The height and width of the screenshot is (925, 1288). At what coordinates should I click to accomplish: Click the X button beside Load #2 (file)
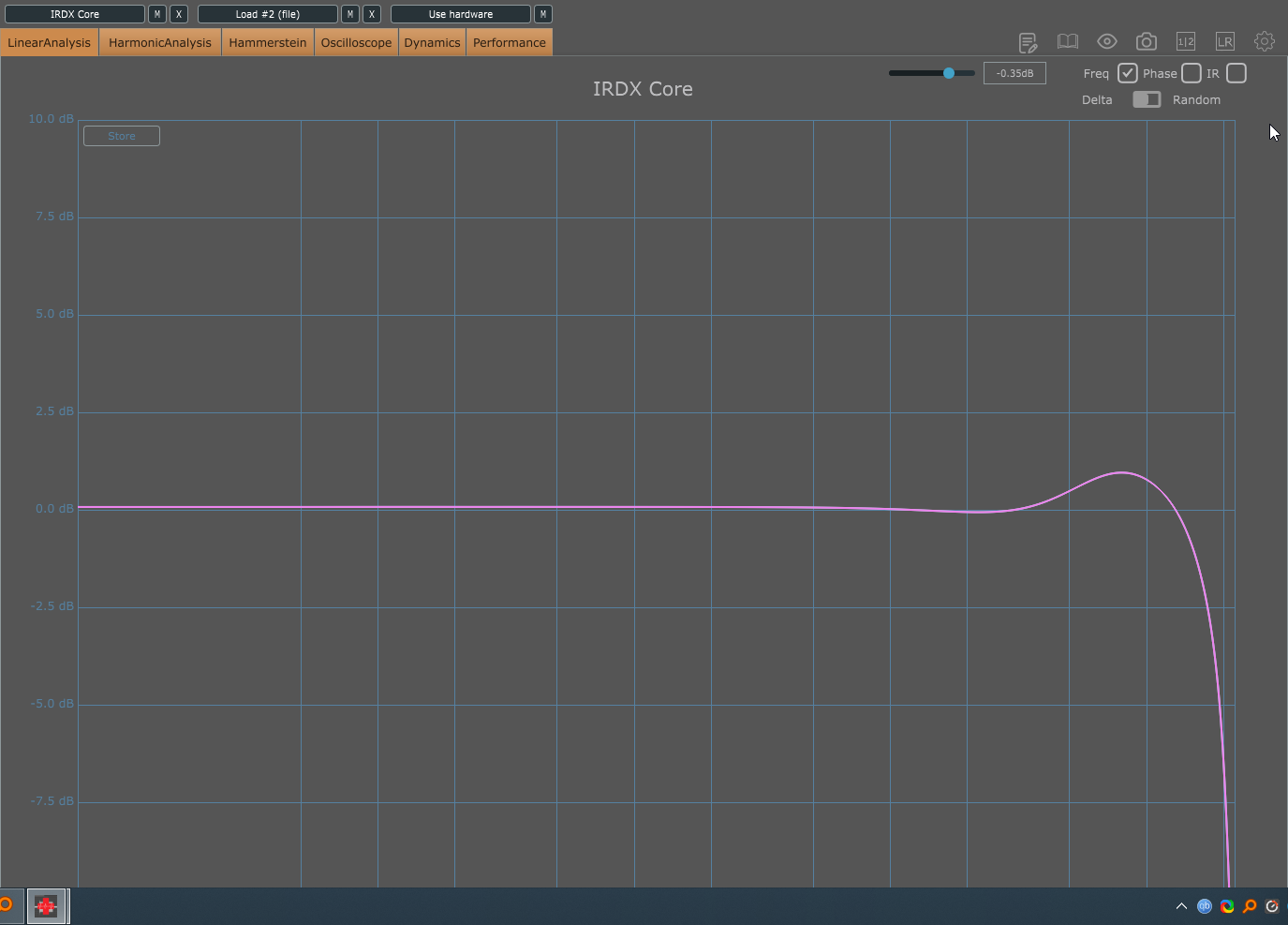point(372,14)
